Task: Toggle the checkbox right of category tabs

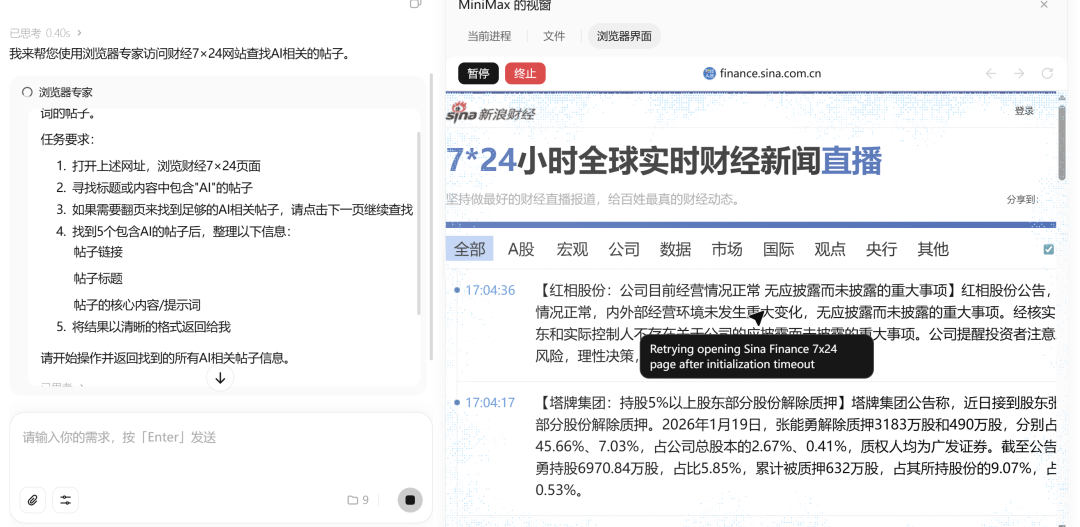Action: pyautogui.click(x=1048, y=249)
